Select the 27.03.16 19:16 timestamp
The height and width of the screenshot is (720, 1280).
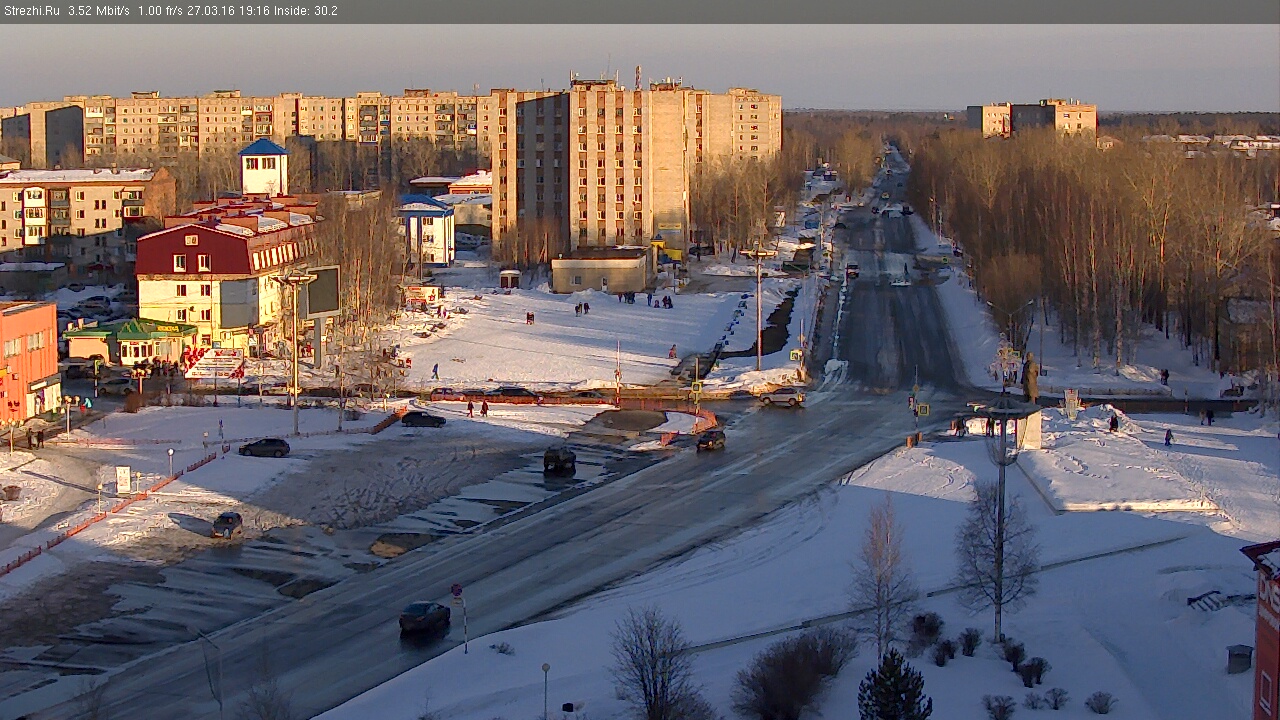pyautogui.click(x=229, y=11)
